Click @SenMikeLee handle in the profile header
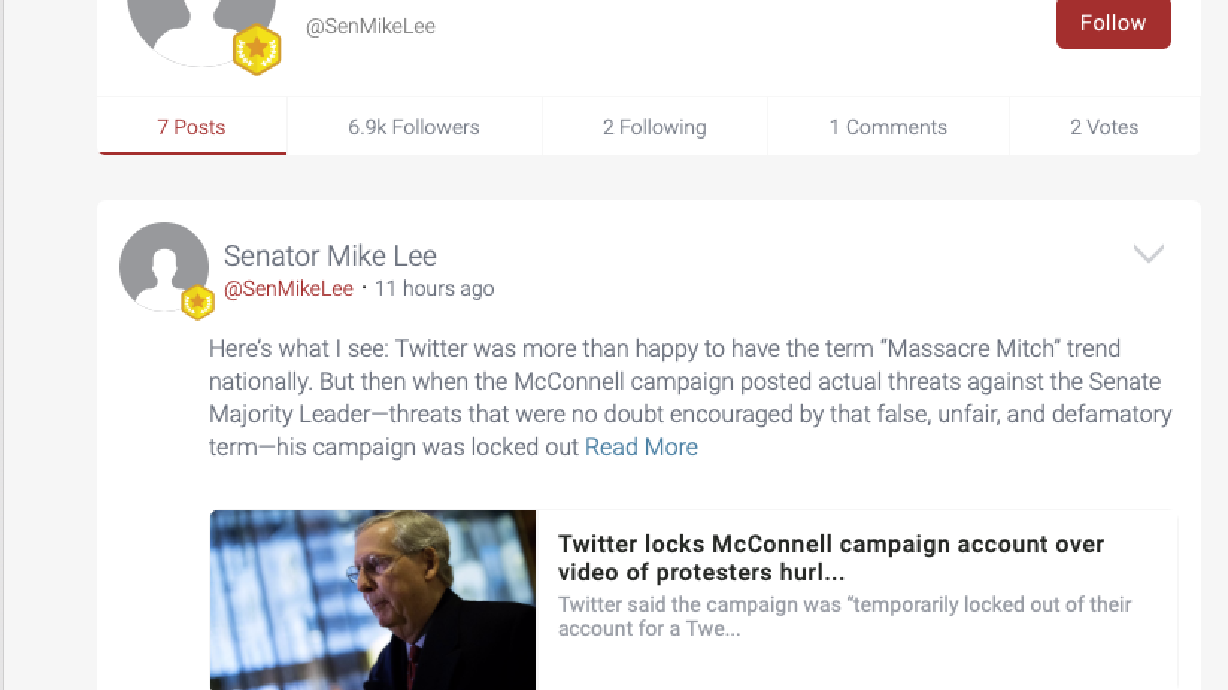1228x690 pixels. click(371, 26)
